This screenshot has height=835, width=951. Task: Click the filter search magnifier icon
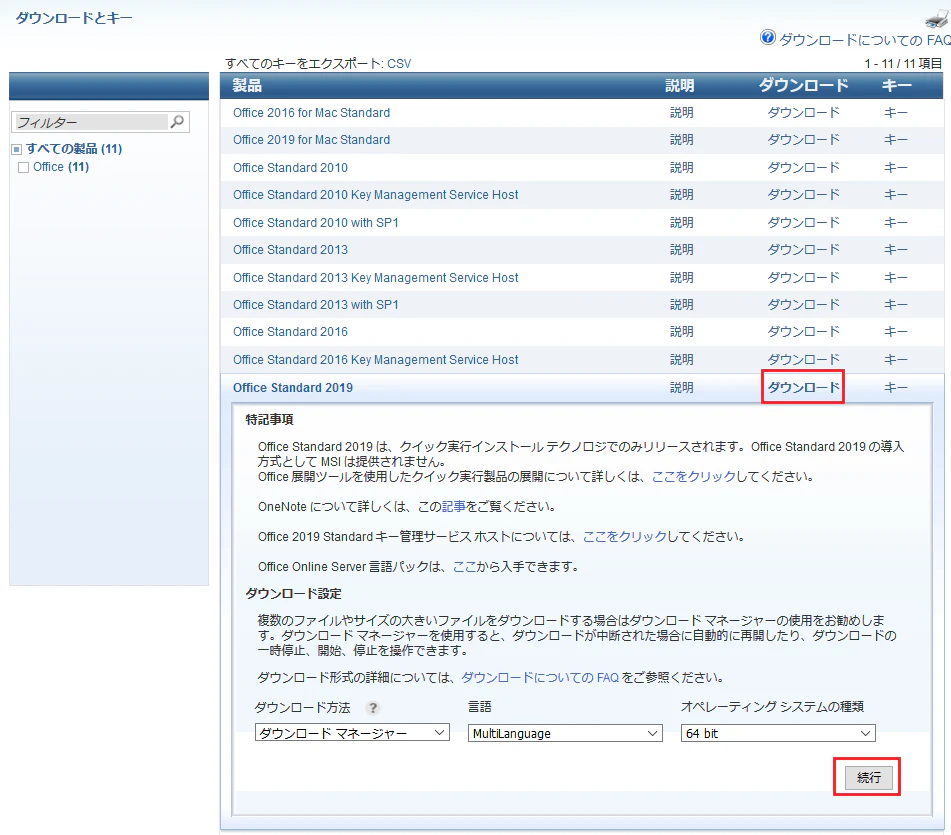[177, 122]
